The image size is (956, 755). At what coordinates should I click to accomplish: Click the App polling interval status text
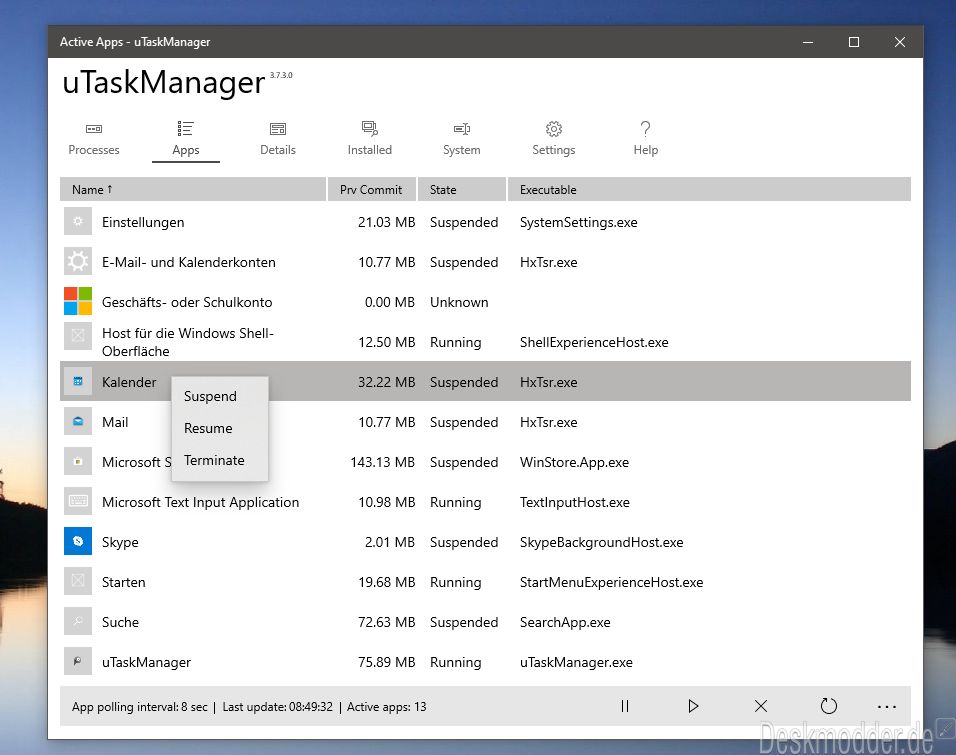140,707
